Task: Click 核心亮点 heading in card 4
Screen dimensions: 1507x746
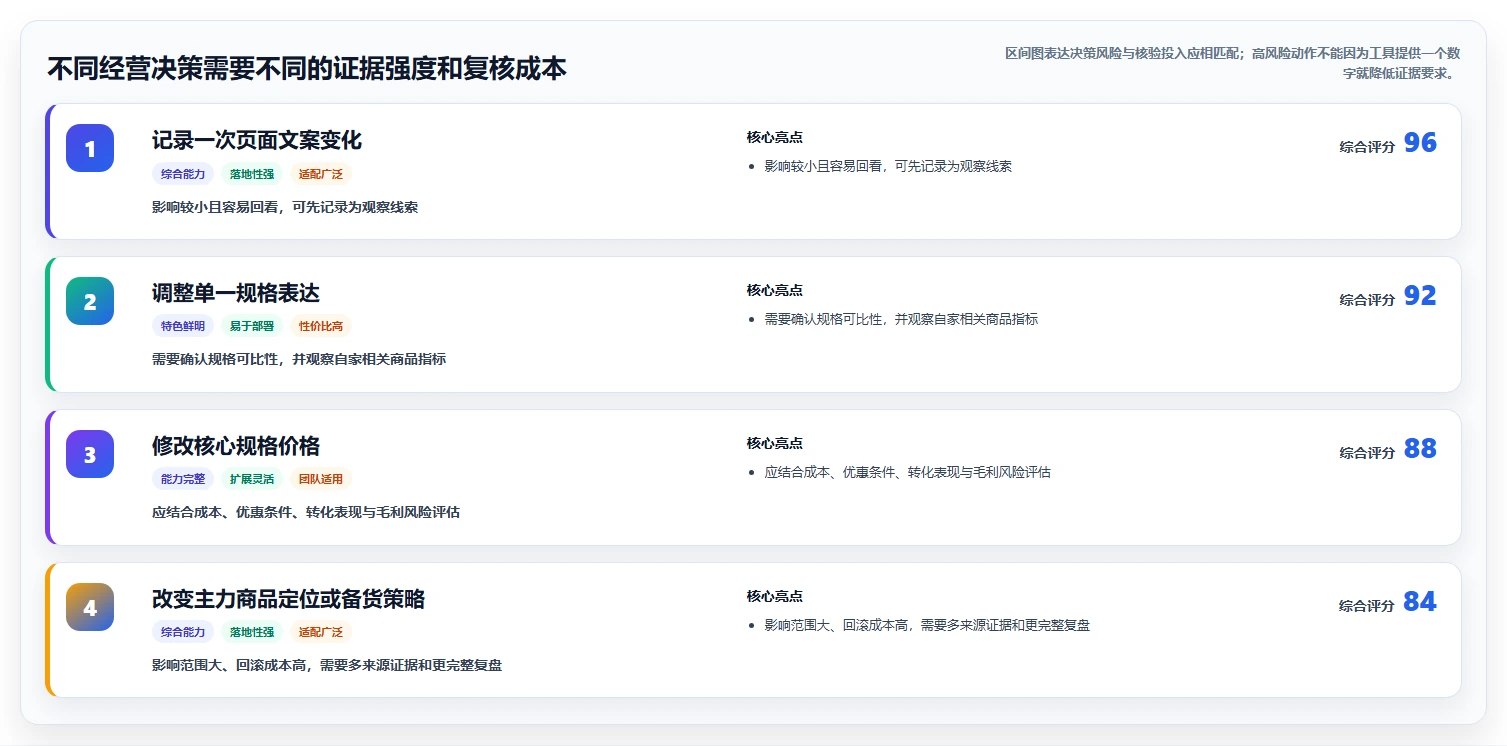Action: point(774,596)
